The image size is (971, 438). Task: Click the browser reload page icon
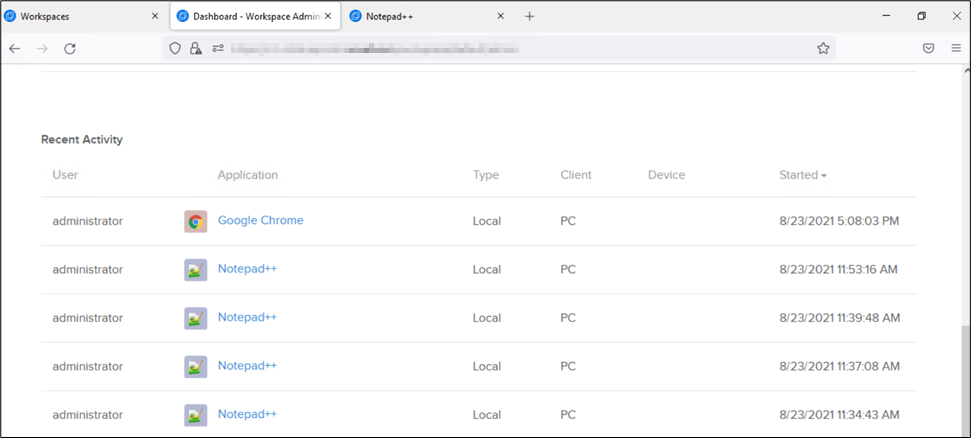70,48
